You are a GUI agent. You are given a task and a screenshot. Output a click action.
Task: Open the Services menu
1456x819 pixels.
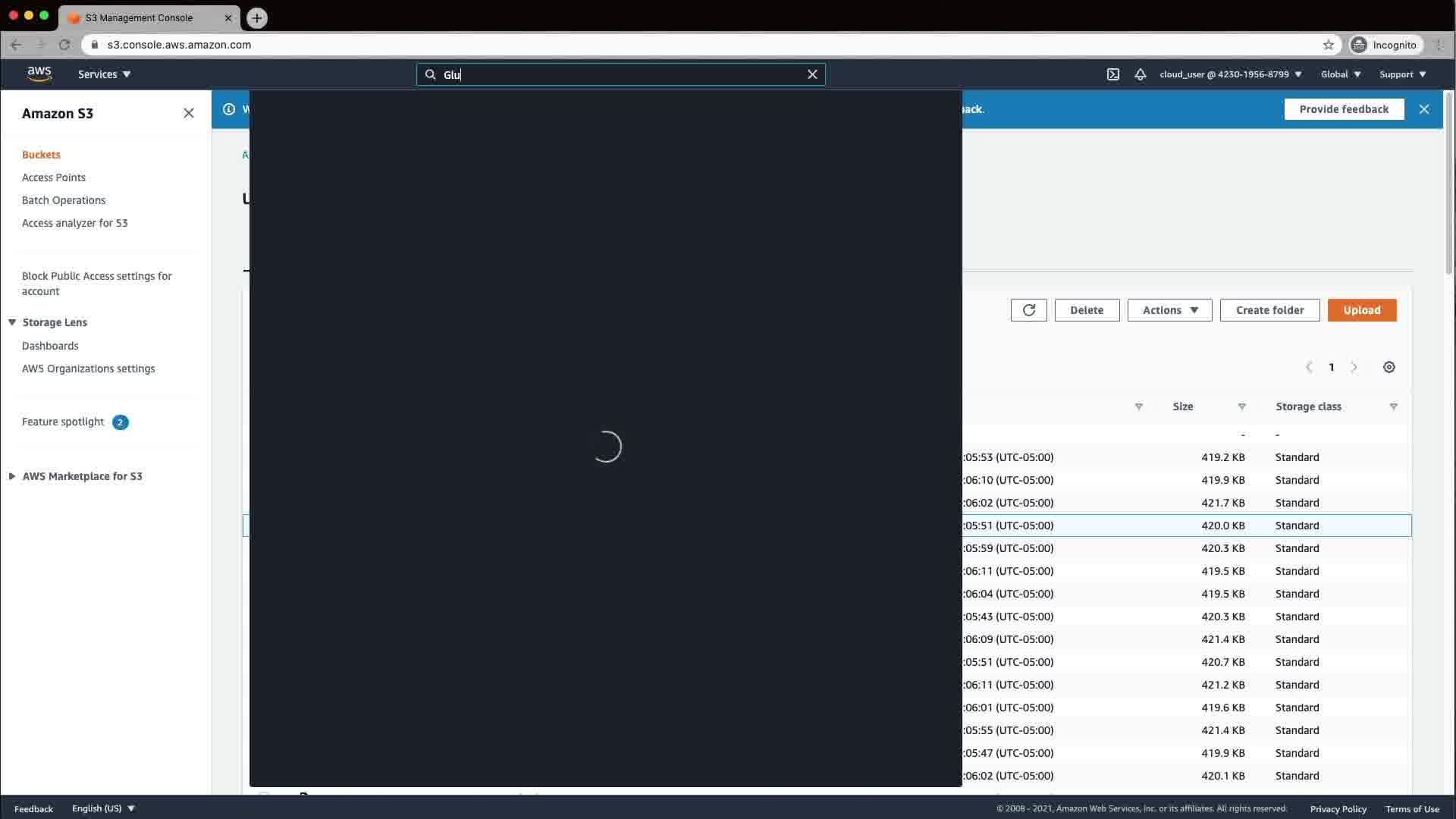tap(104, 74)
